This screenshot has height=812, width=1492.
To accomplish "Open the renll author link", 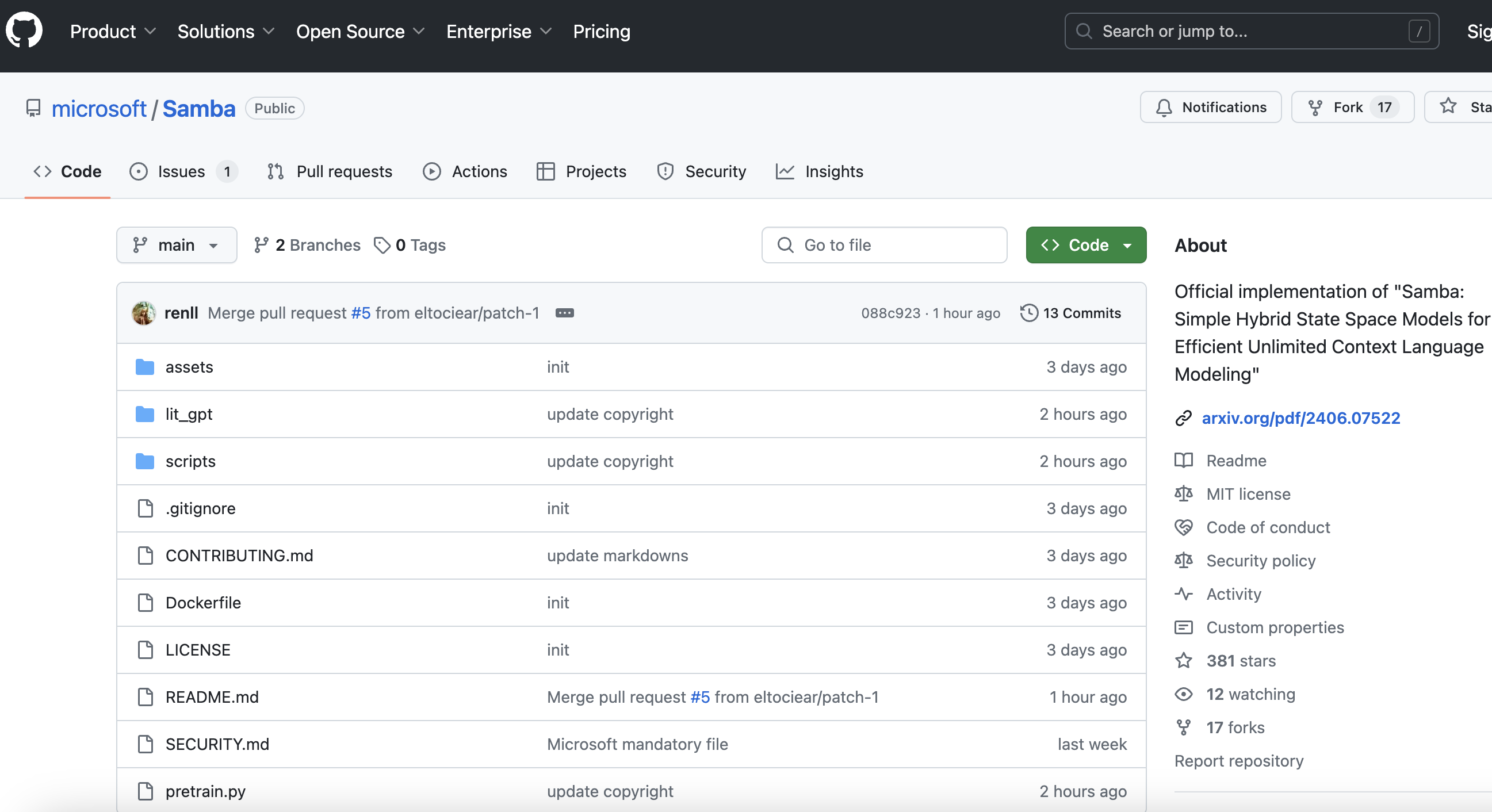I will click(x=181, y=313).
